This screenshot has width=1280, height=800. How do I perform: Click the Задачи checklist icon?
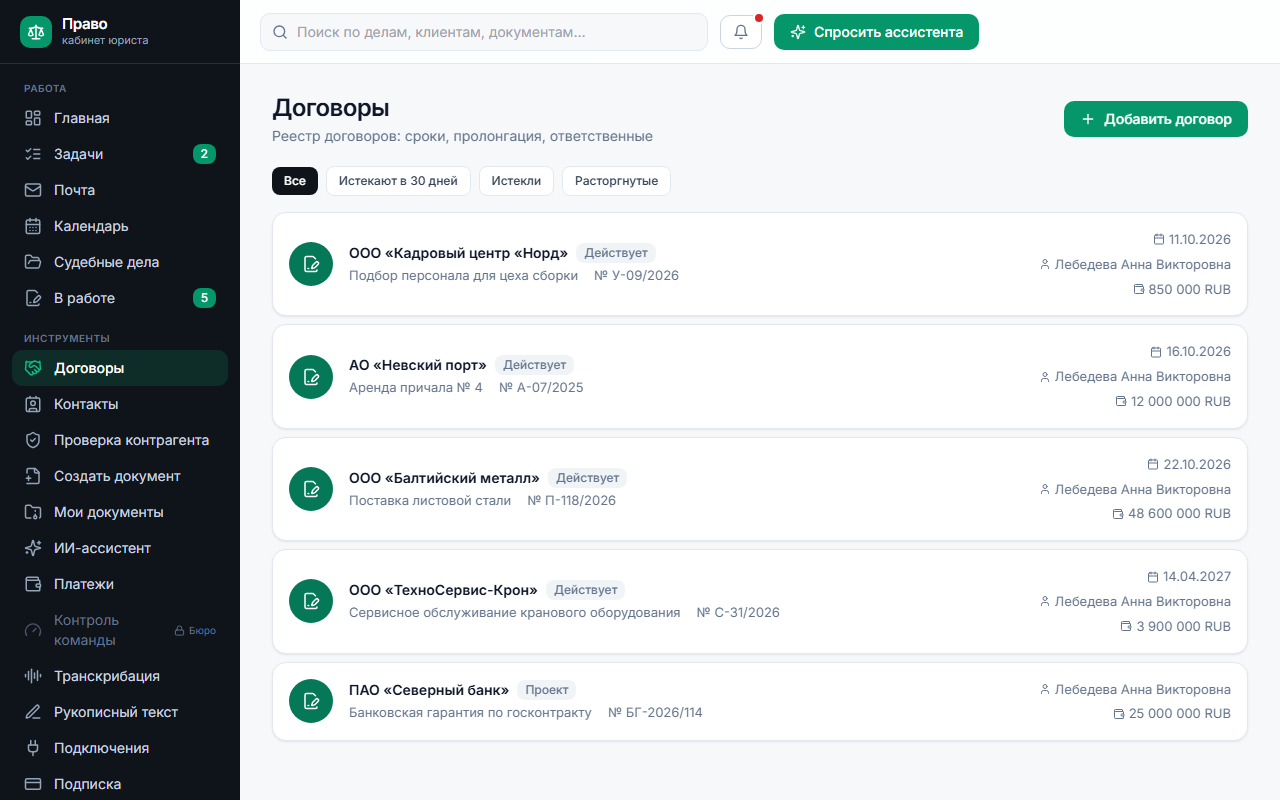click(x=33, y=154)
